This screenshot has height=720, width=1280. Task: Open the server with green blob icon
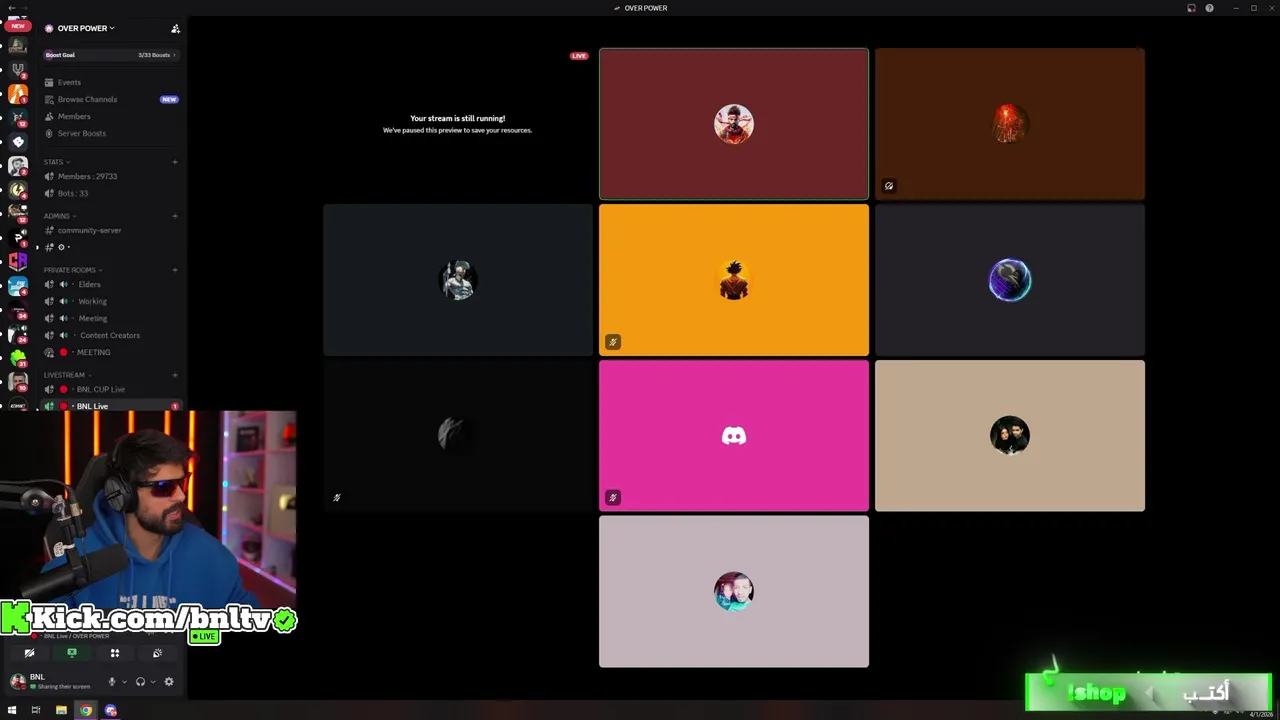[x=18, y=358]
